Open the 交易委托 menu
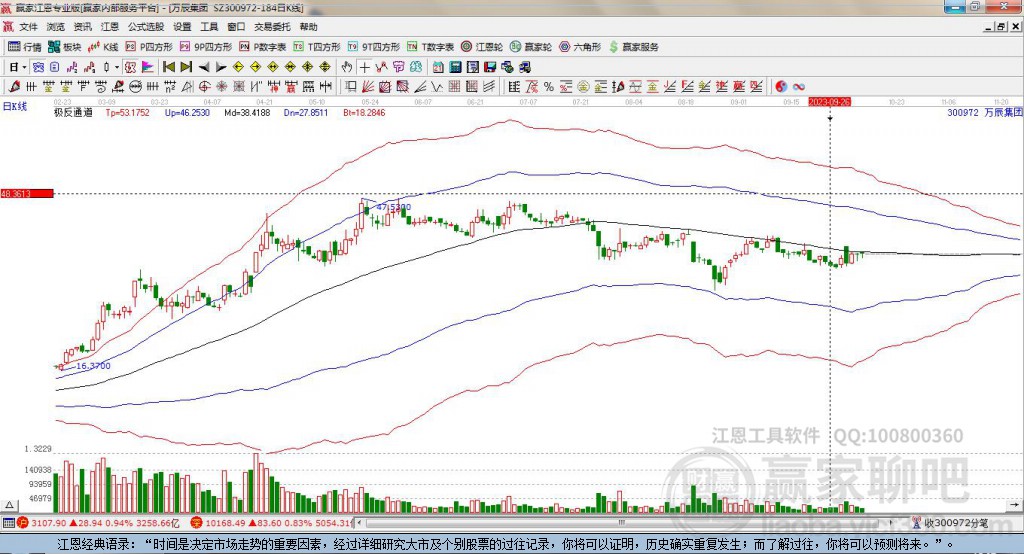Viewport: 1024px width, 554px height. pos(272,27)
